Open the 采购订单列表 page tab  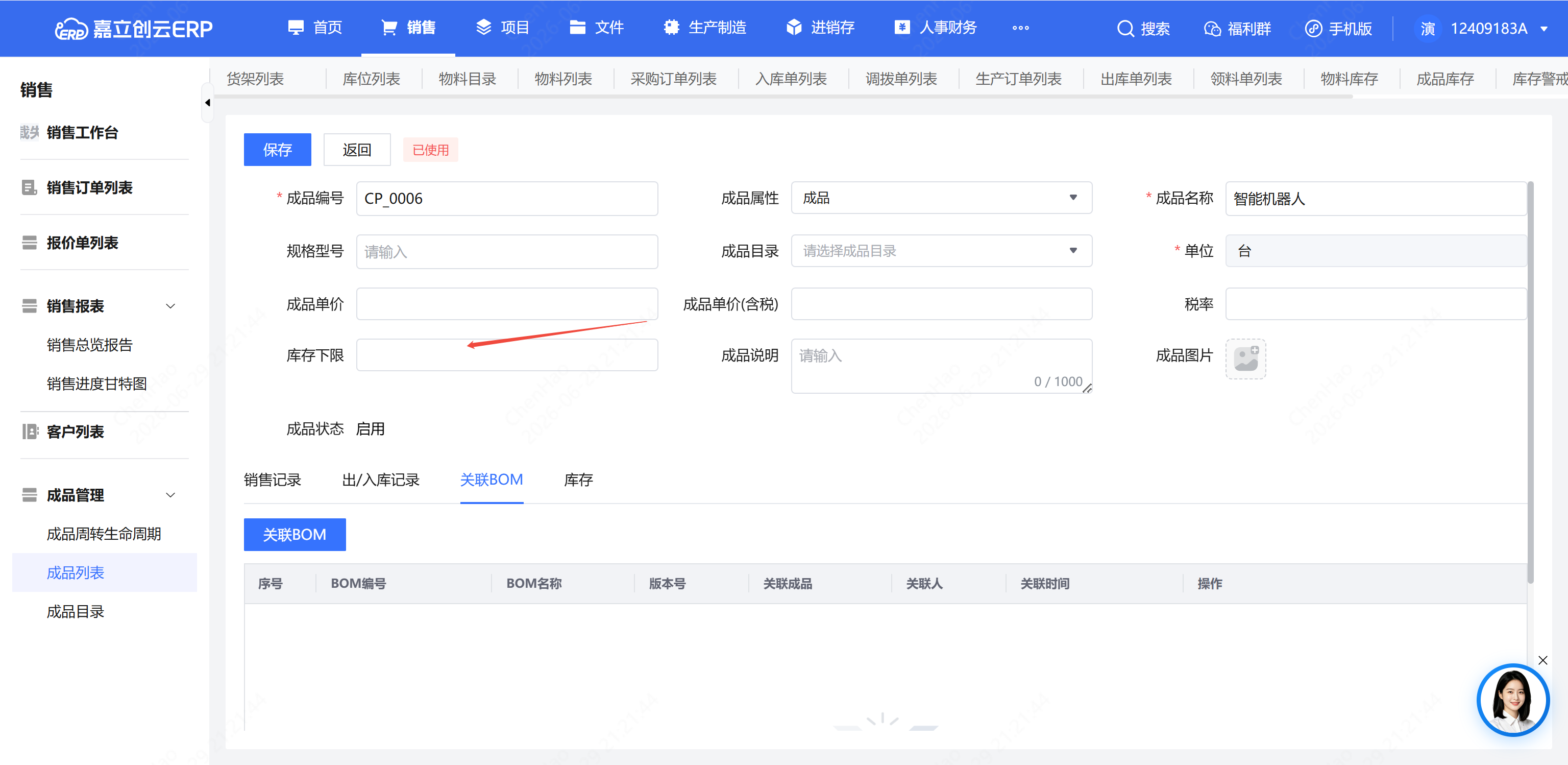pos(674,79)
